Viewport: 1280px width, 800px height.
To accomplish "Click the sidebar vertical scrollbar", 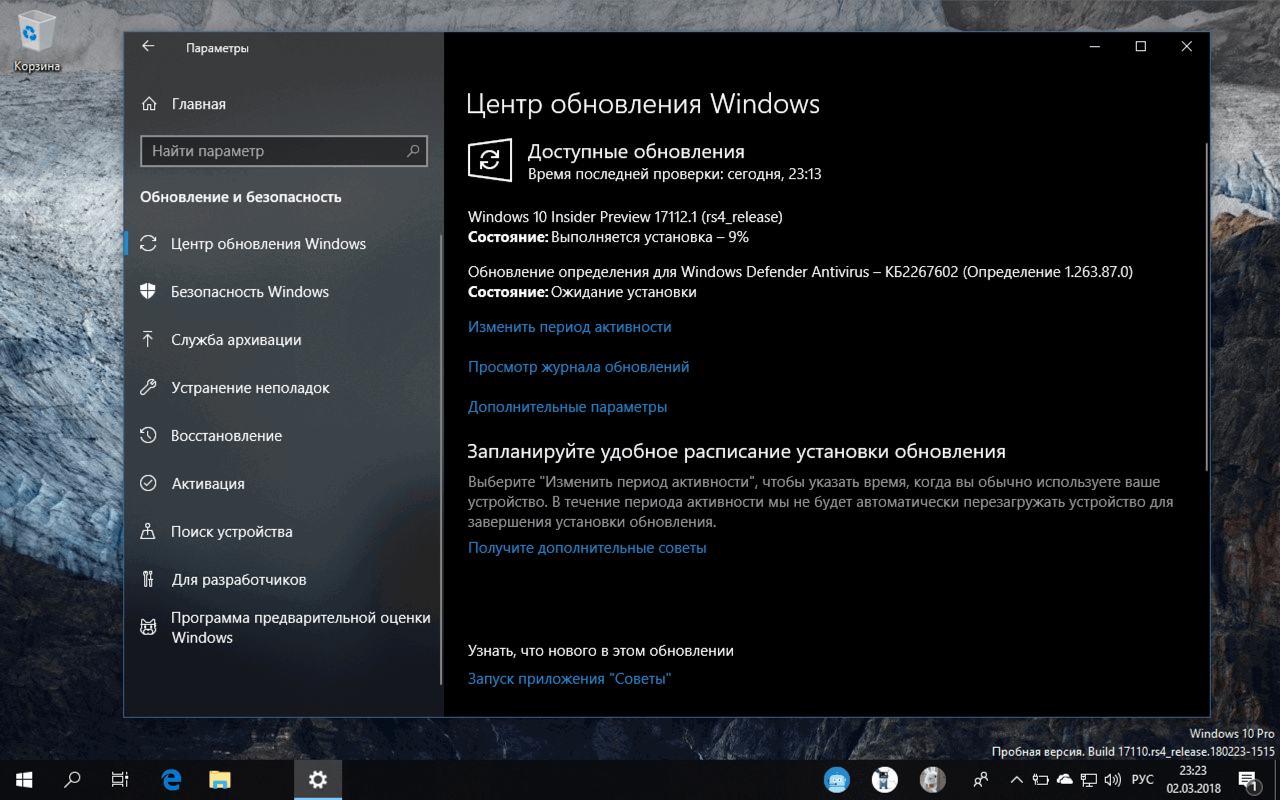I will click(441, 460).
